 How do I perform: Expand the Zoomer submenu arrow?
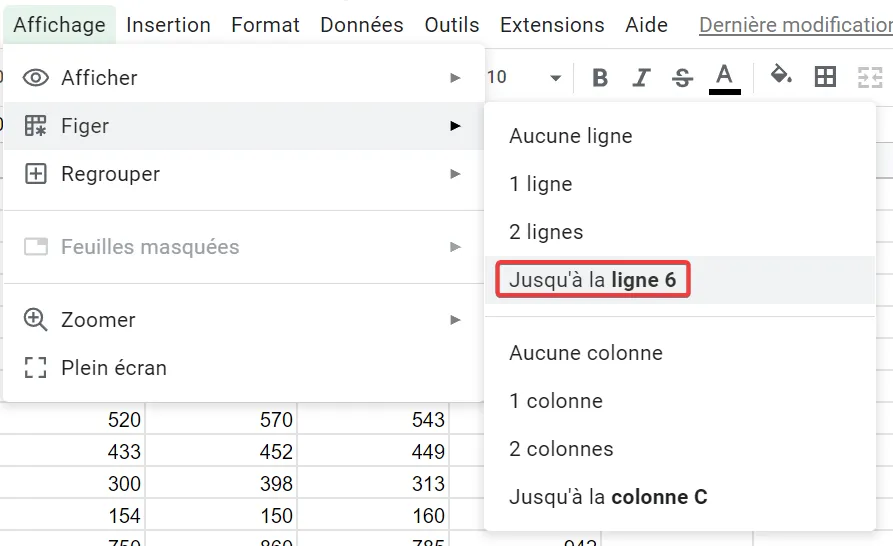(455, 320)
